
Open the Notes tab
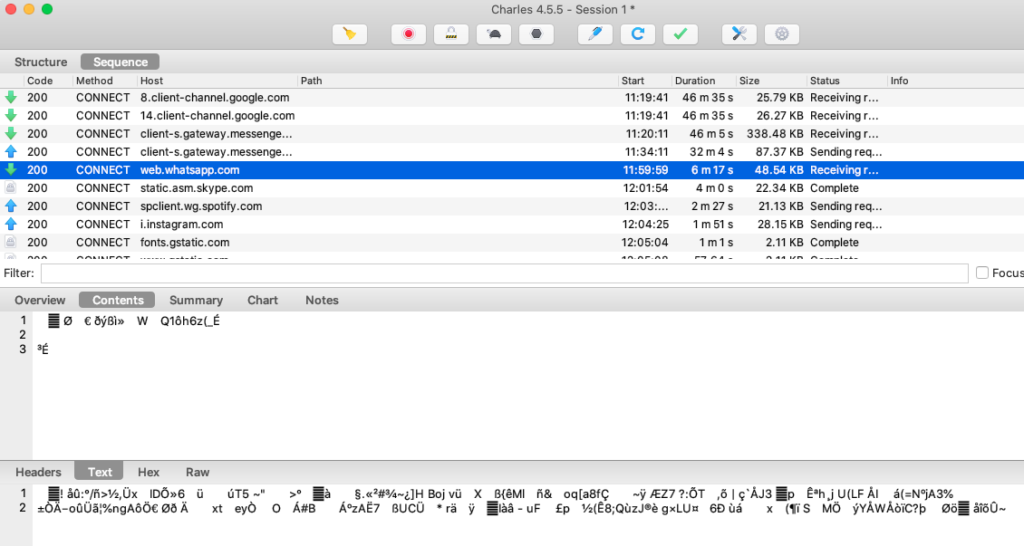(322, 300)
